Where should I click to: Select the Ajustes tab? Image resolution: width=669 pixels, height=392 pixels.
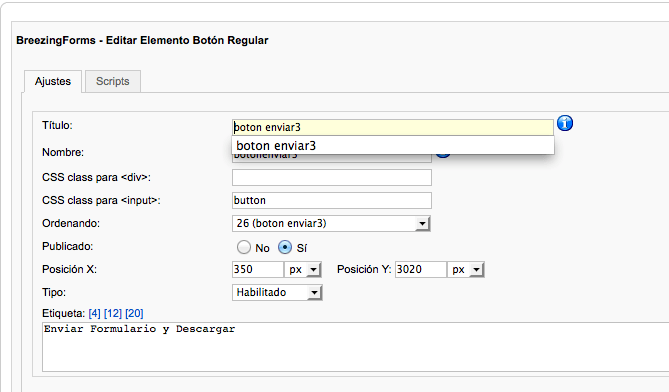click(53, 81)
